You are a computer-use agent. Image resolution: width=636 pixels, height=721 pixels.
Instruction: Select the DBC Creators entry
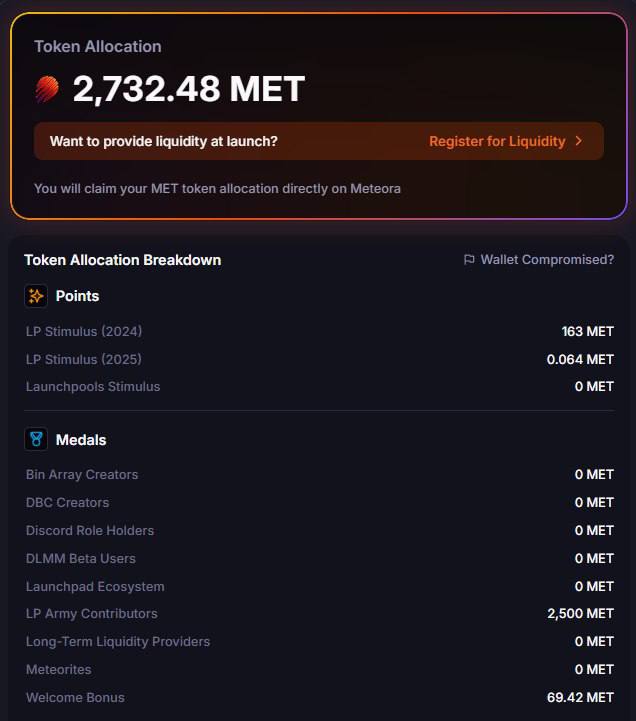click(x=319, y=502)
